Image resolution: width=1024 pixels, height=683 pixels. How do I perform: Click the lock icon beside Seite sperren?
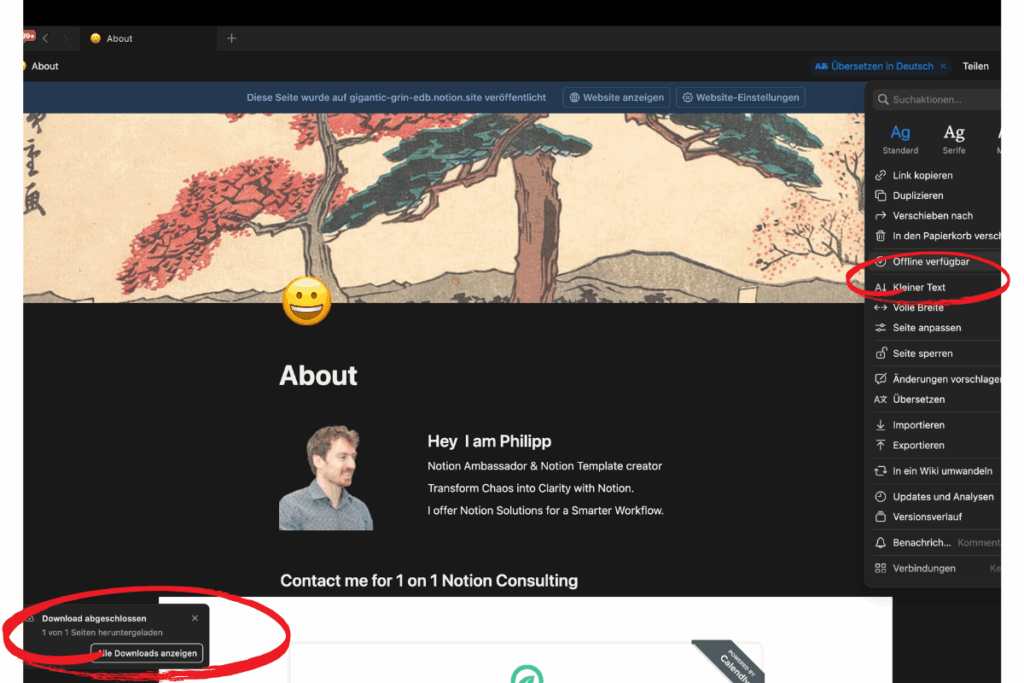click(880, 353)
